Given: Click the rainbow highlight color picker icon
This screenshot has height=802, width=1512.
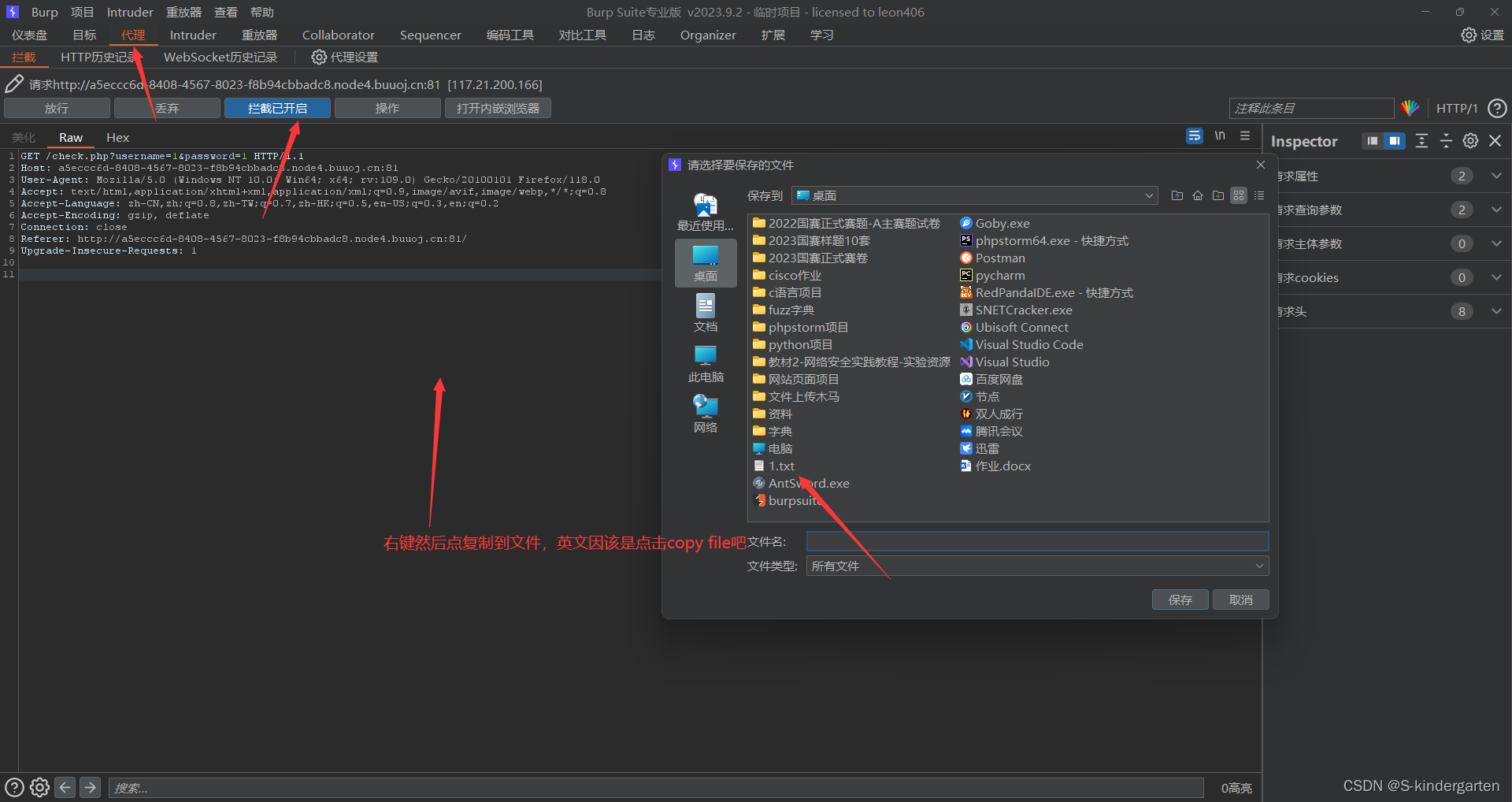Looking at the screenshot, I should click(x=1410, y=108).
